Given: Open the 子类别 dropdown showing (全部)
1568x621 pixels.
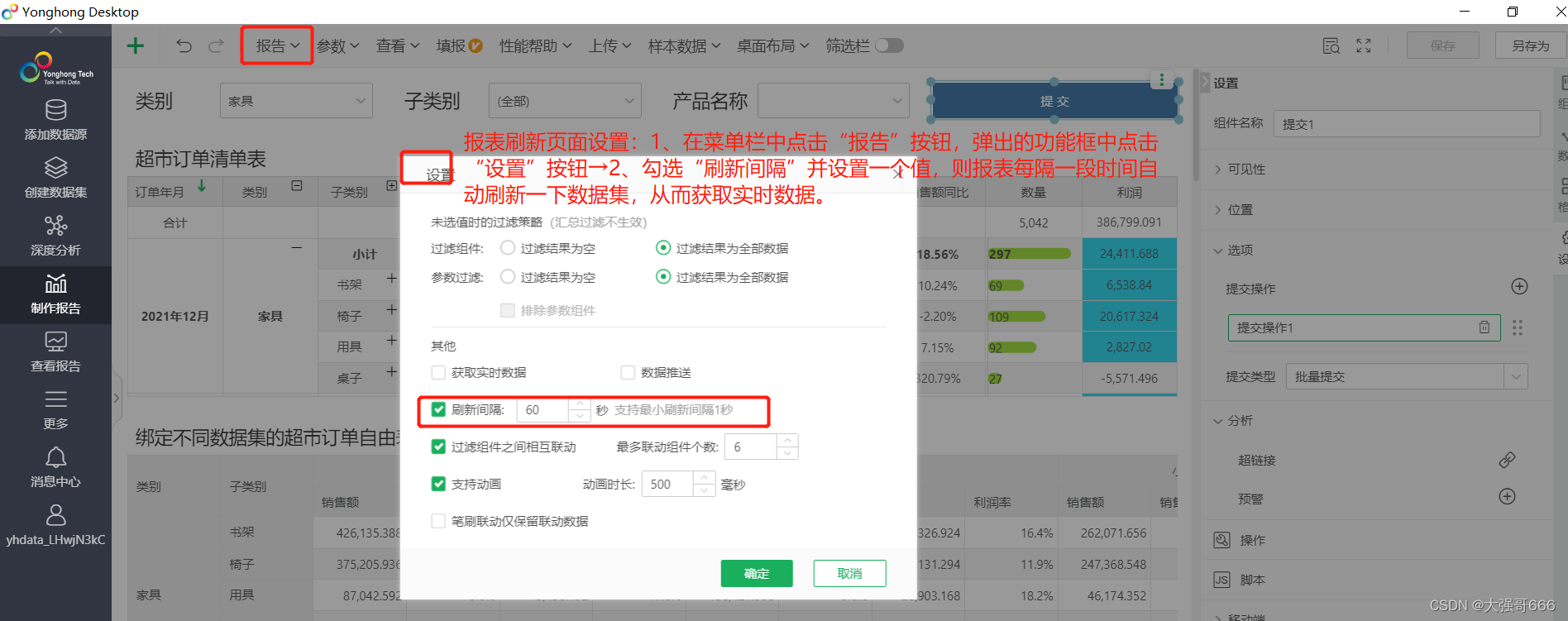Looking at the screenshot, I should tap(565, 101).
